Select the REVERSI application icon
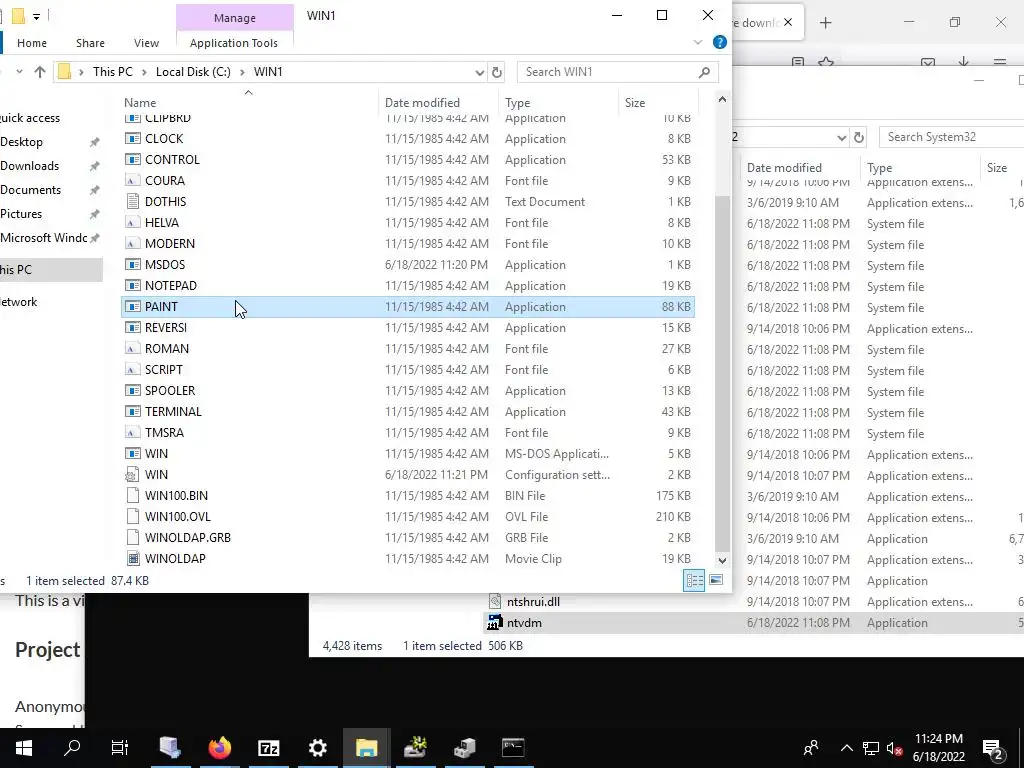The height and width of the screenshot is (768, 1024). (133, 327)
